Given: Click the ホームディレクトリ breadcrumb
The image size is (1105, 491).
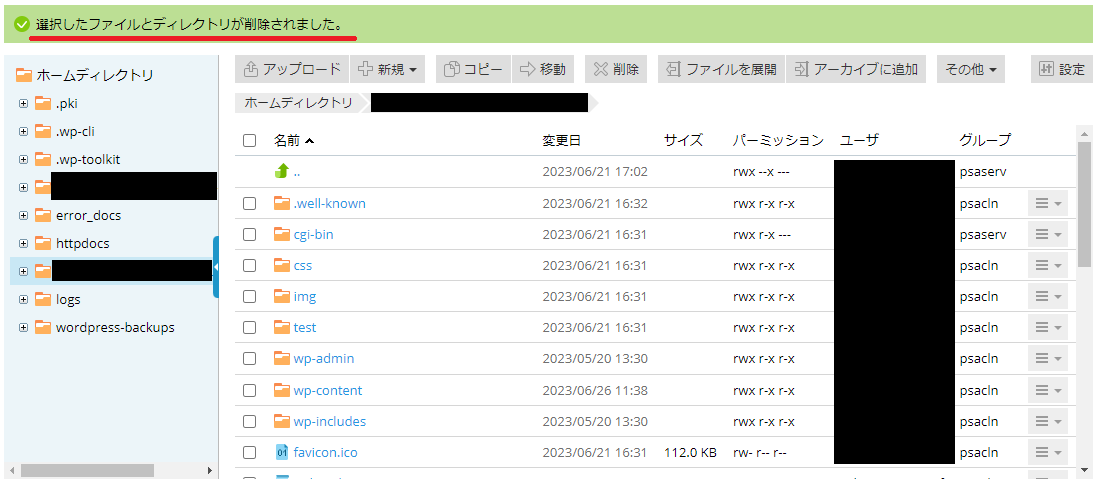Looking at the screenshot, I should pyautogui.click(x=298, y=102).
